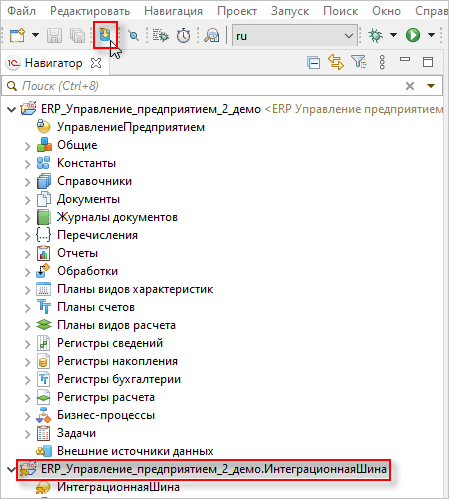
Task: Click the highlighted import toolbar icon
Action: [105, 34]
